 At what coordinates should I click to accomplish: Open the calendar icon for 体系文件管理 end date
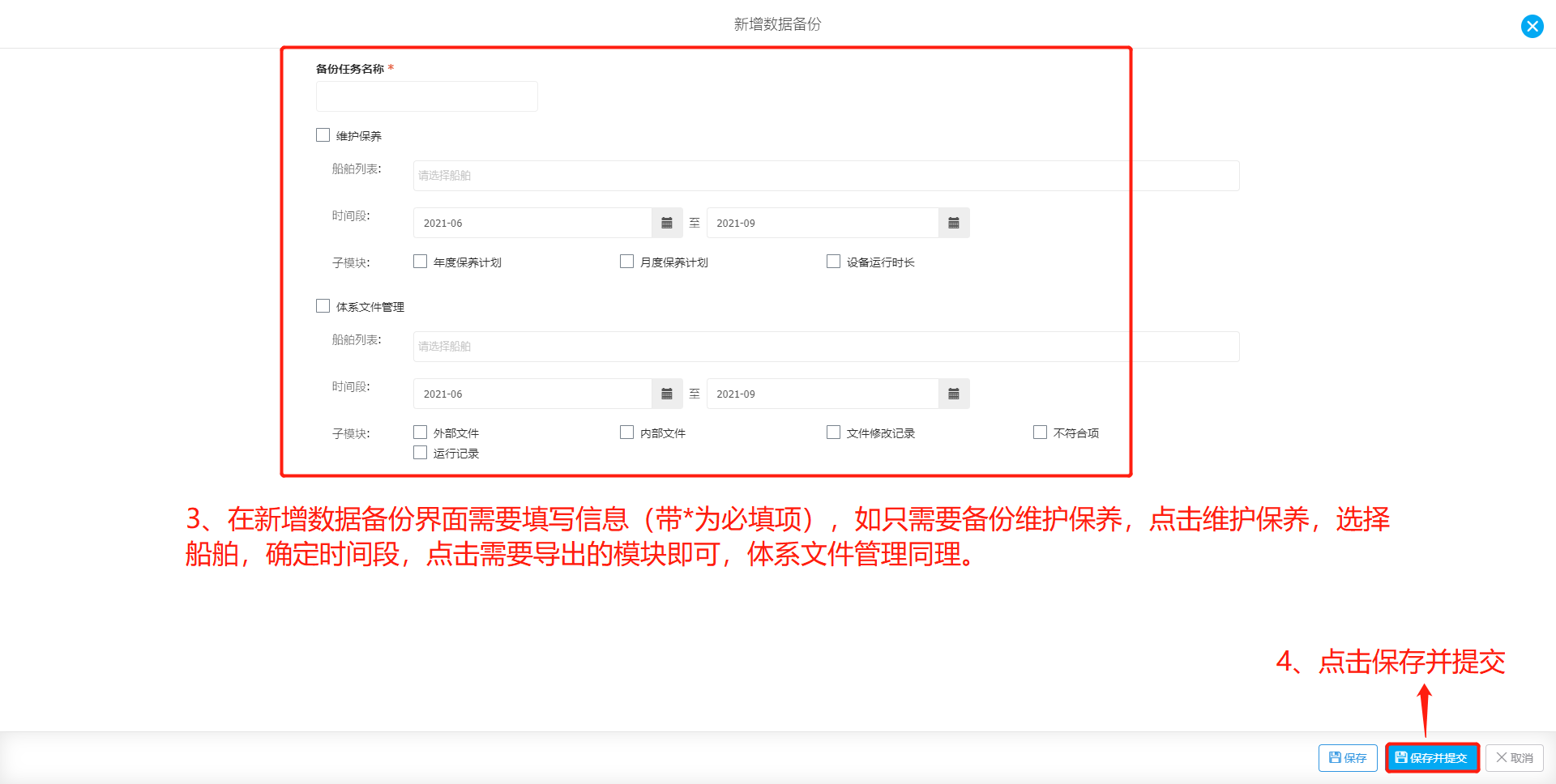[x=954, y=394]
